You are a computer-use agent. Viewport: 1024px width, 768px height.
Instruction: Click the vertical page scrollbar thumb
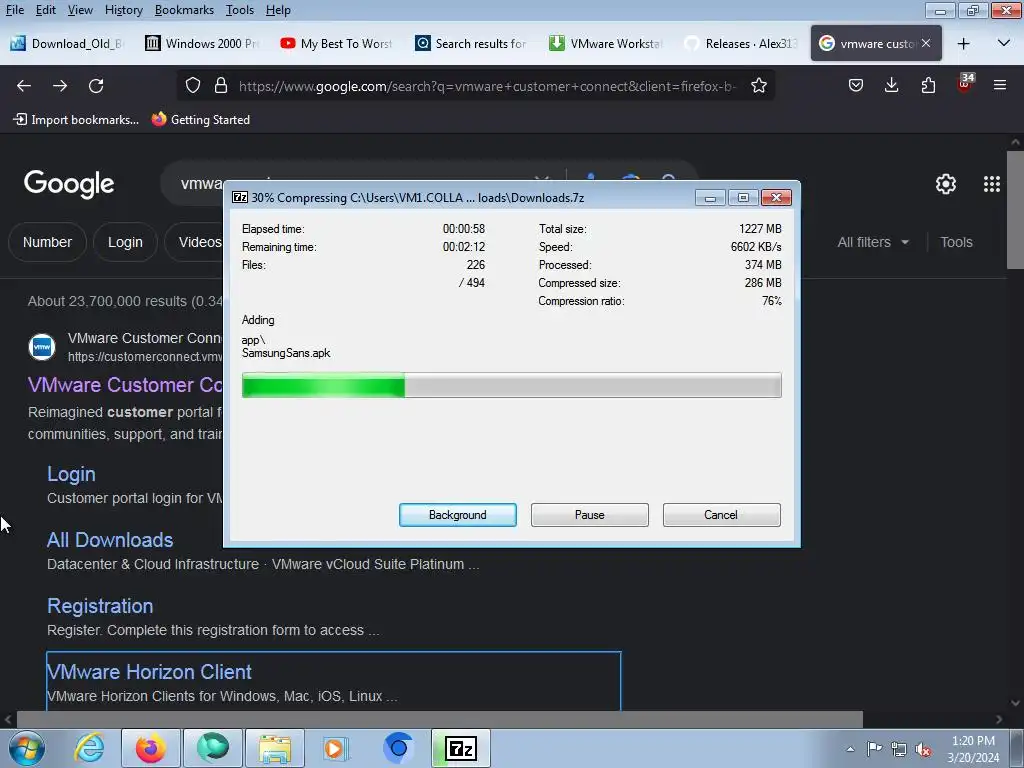(1015, 210)
